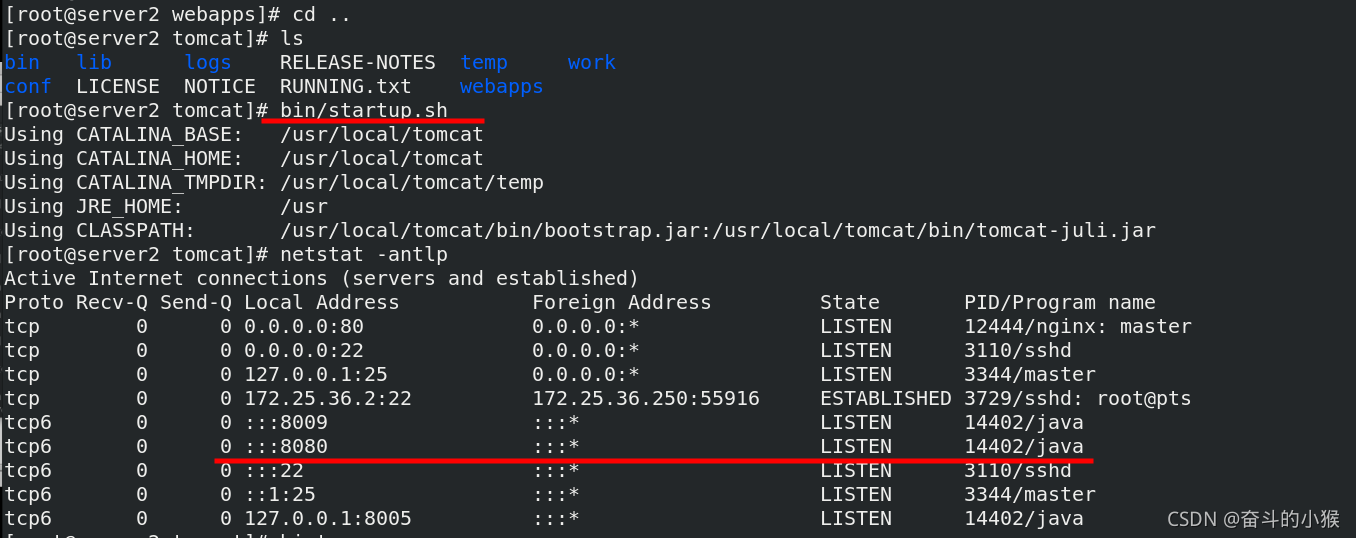Click the 'cd ..' command text
The height and width of the screenshot is (538, 1356).
pos(322,14)
